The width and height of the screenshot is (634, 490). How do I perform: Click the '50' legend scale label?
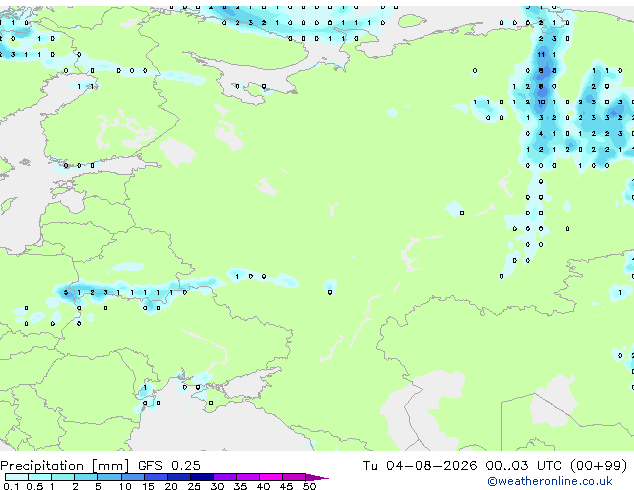pyautogui.click(x=309, y=486)
